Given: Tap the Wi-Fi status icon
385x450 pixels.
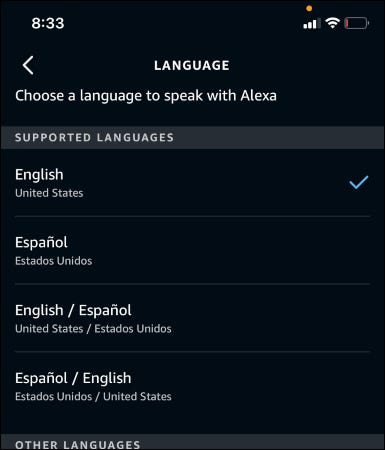Looking at the screenshot, I should coord(332,23).
